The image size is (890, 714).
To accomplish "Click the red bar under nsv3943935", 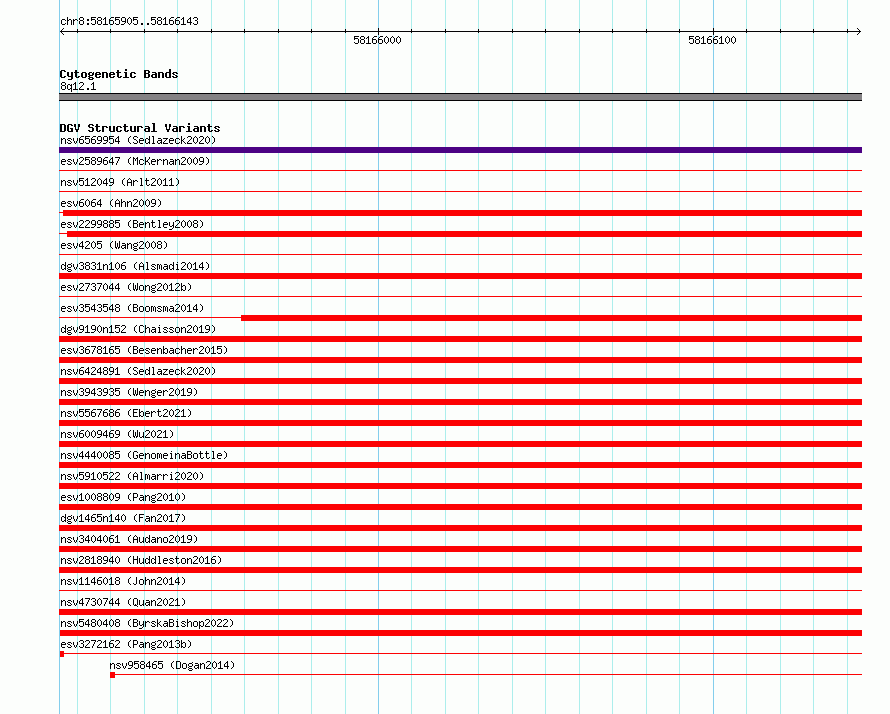I will tap(460, 402).
